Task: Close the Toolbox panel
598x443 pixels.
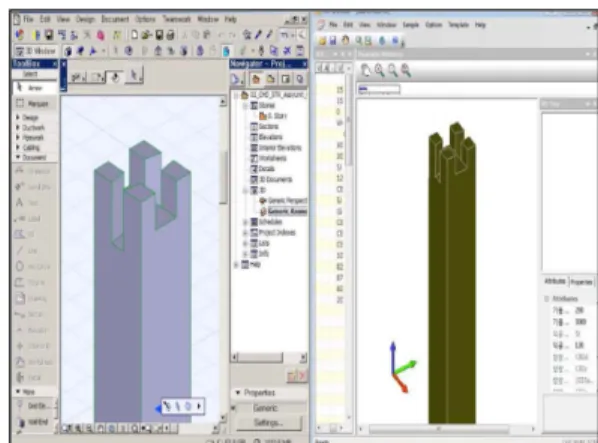Action: click(x=54, y=64)
